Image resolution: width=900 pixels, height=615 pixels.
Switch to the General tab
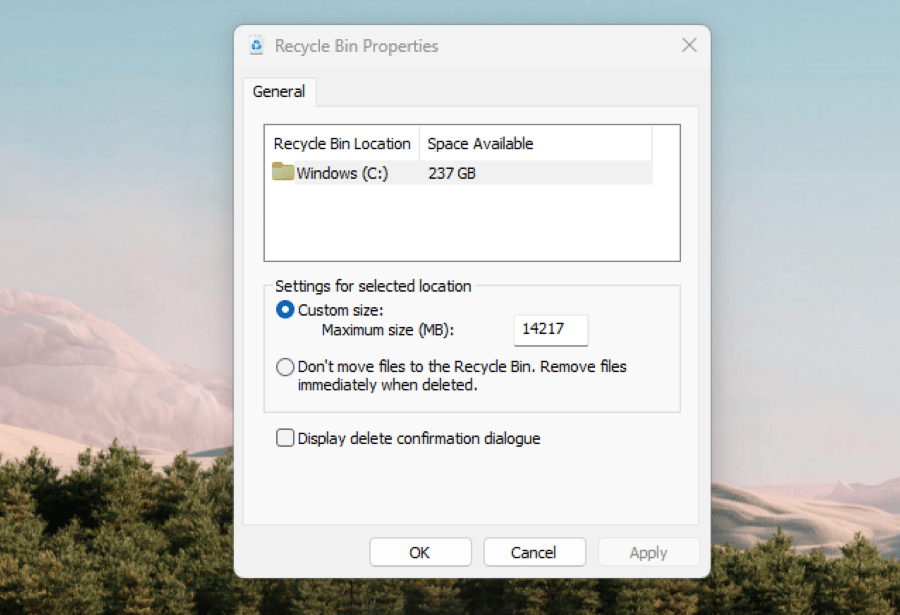tap(279, 92)
